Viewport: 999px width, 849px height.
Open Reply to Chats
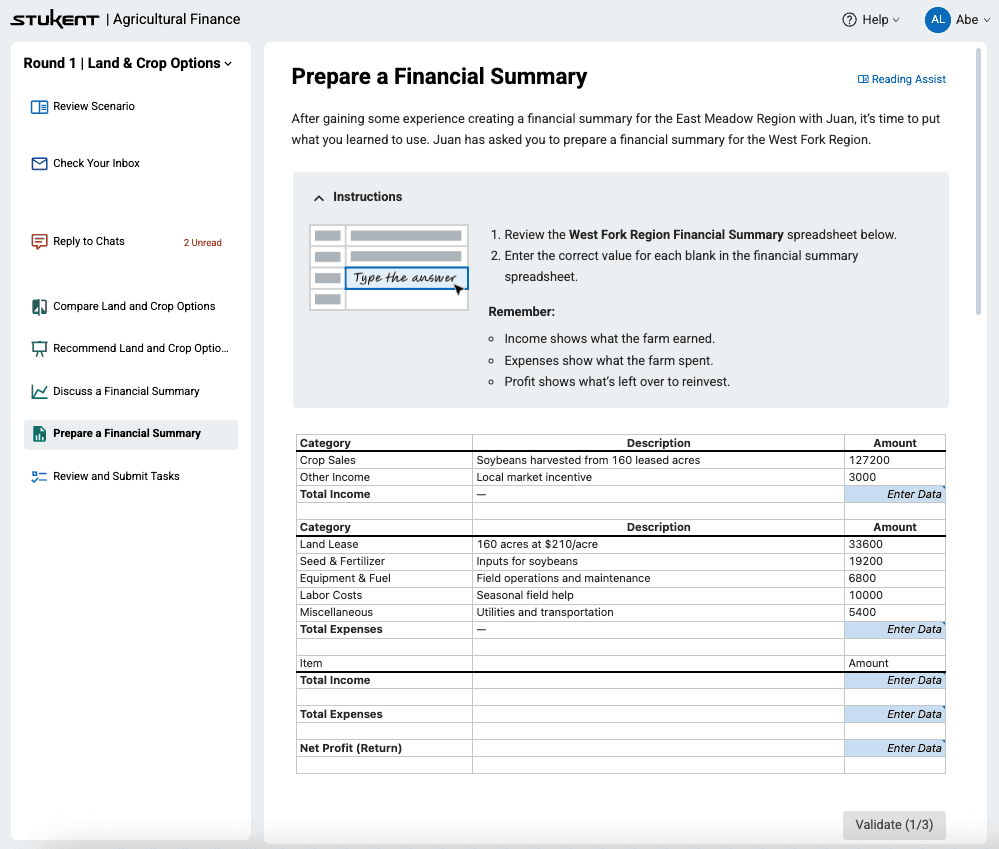[x=89, y=241]
